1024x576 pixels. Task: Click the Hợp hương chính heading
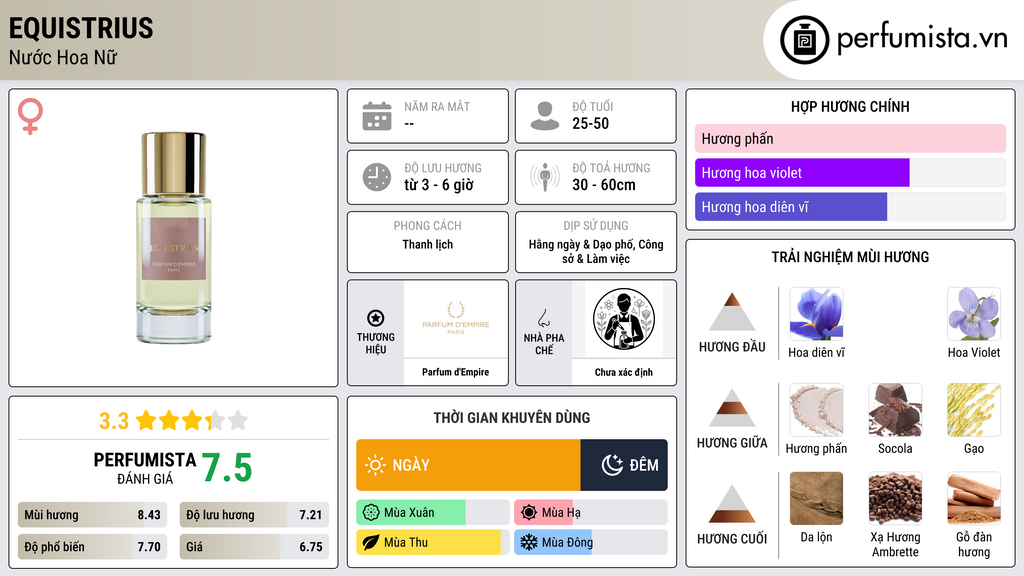pos(850,106)
